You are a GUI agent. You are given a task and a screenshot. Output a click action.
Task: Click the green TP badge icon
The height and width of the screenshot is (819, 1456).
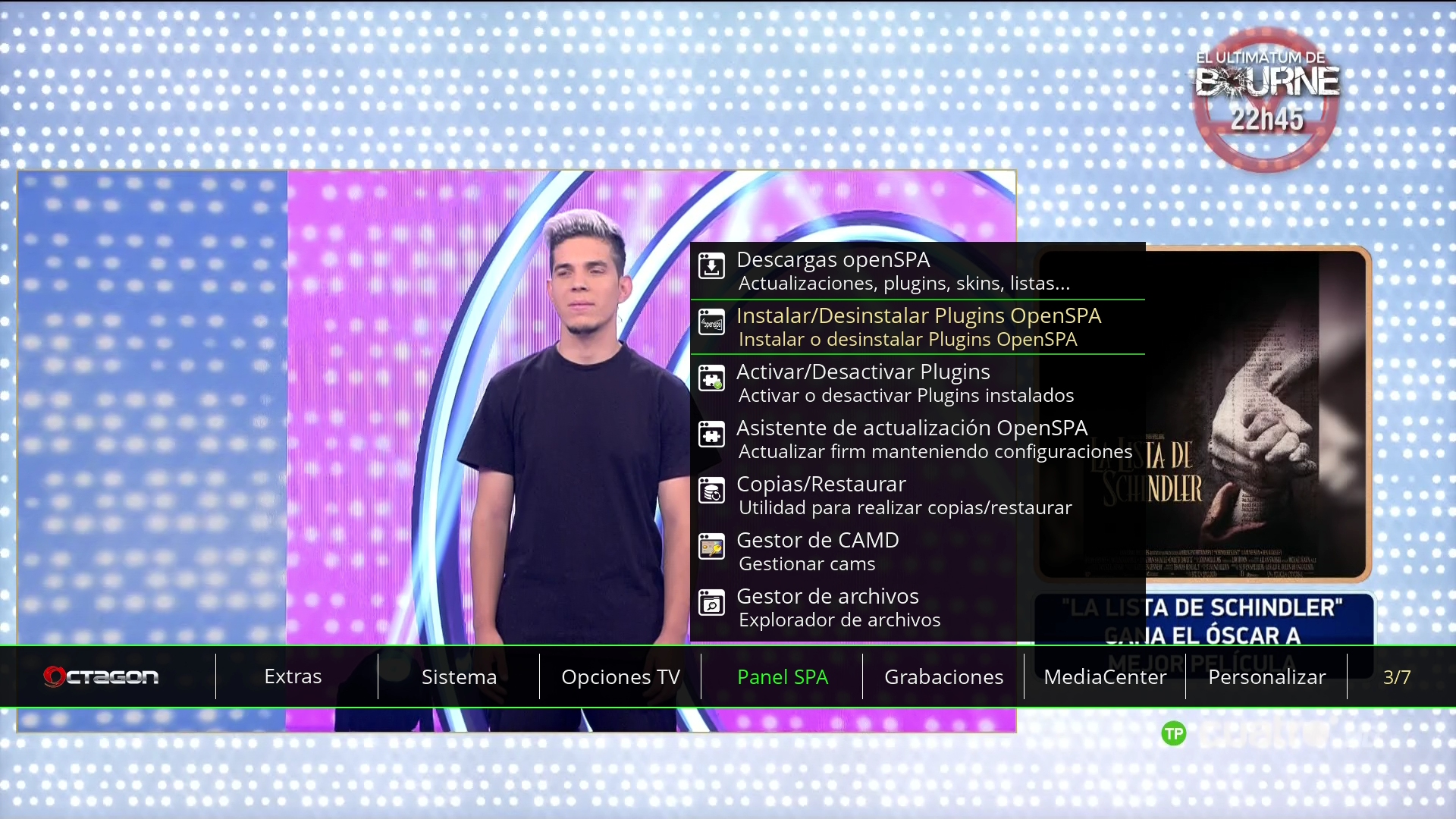tap(1173, 733)
